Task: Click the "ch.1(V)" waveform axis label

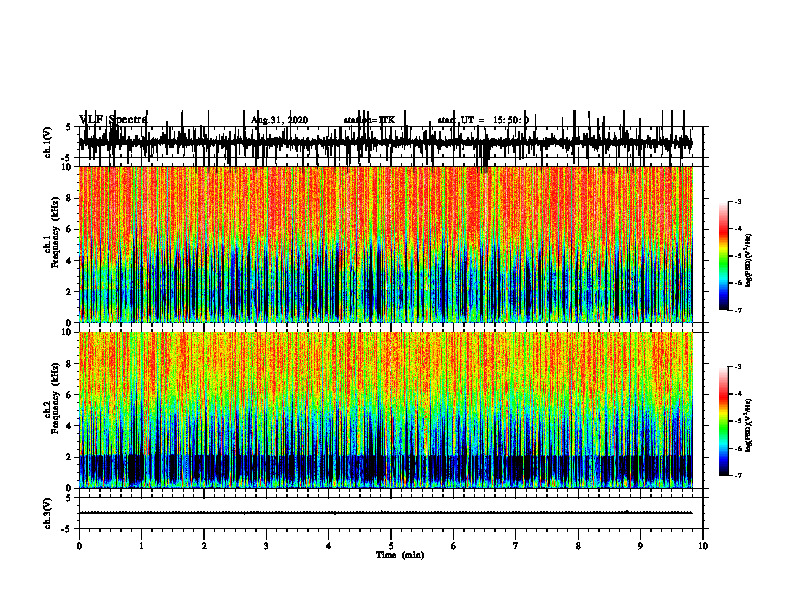Action: tap(48, 142)
